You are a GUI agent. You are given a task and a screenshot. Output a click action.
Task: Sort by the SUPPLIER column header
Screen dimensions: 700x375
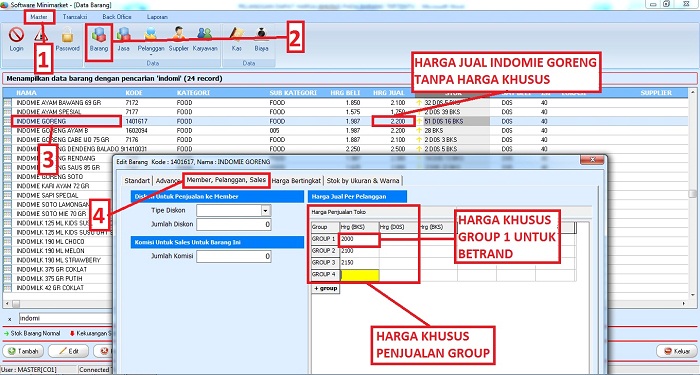pos(656,93)
